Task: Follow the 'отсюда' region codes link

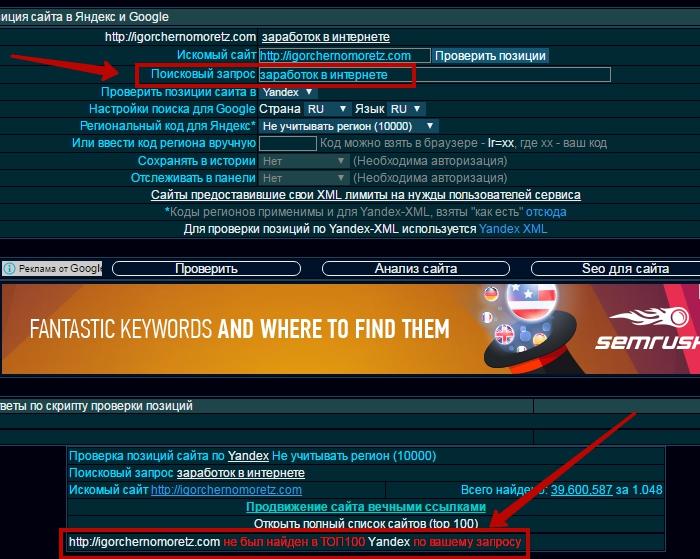Action: (x=546, y=212)
